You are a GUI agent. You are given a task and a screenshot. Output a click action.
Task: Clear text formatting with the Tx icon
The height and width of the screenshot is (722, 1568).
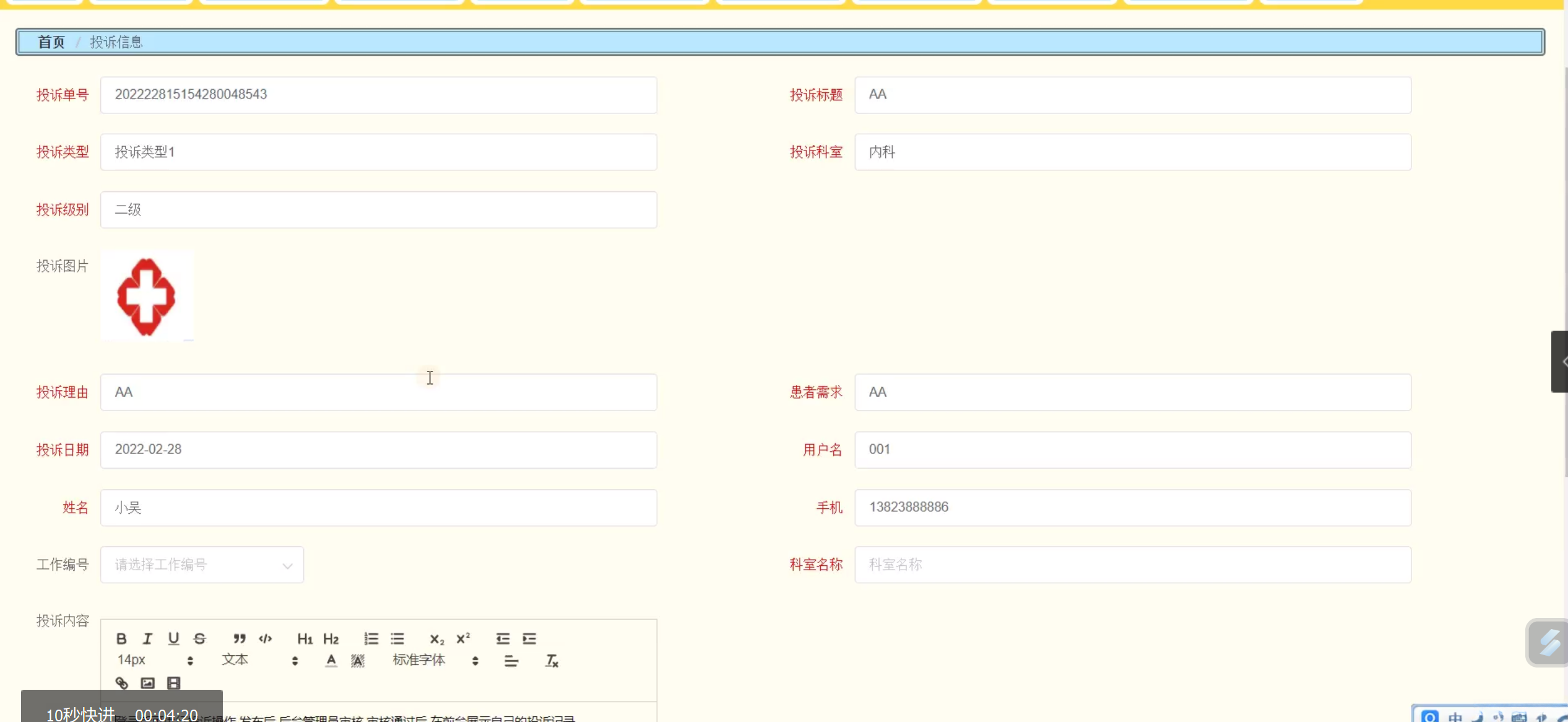coord(552,661)
